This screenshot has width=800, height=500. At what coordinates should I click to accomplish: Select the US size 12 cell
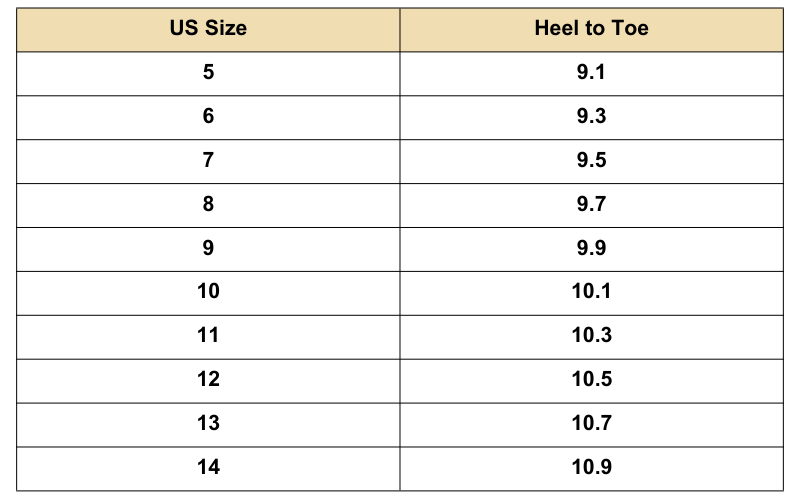[x=208, y=379]
